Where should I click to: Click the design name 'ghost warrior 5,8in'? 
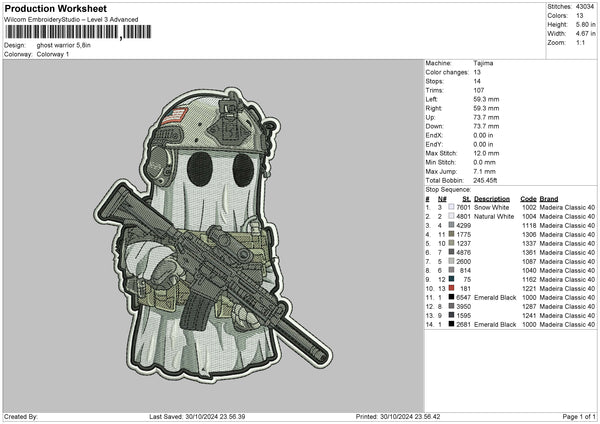pyautogui.click(x=64, y=45)
